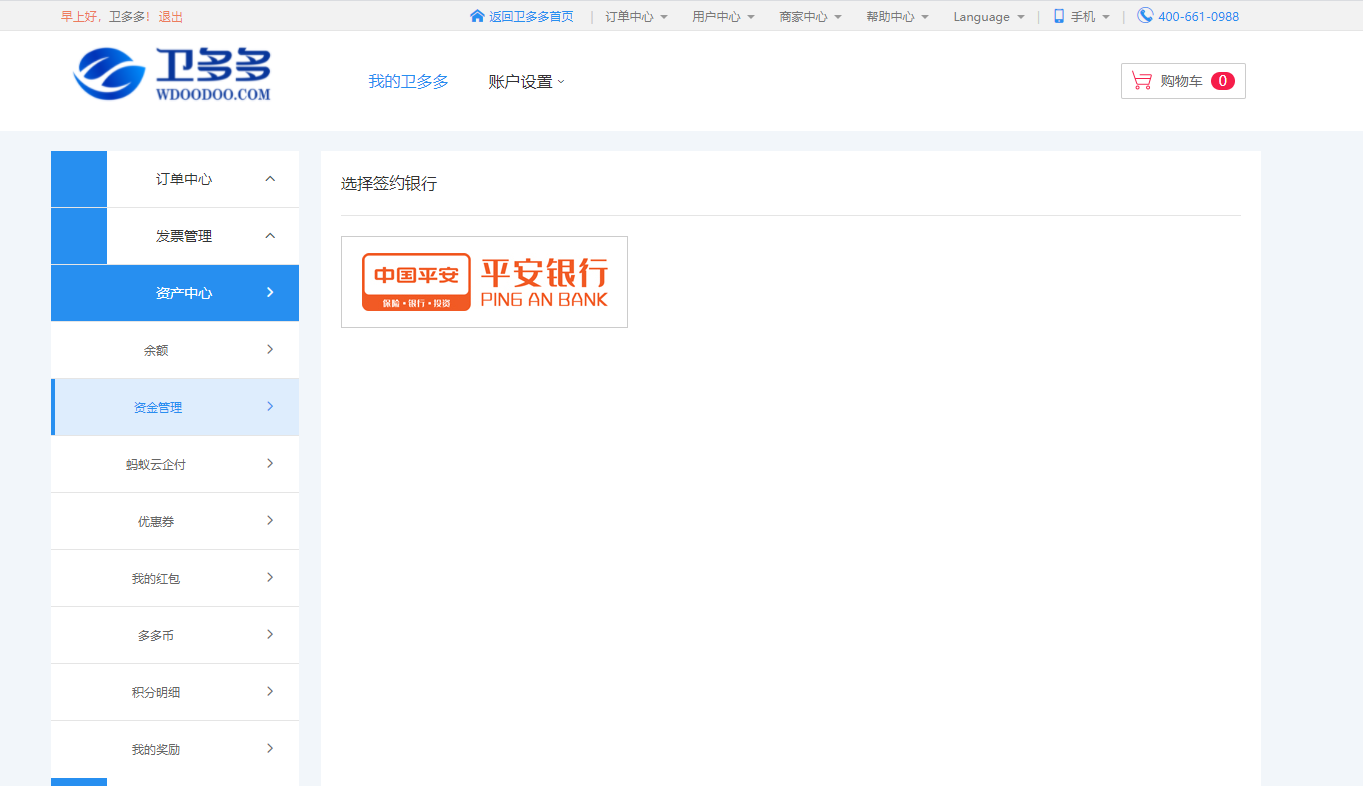The width and height of the screenshot is (1363, 786).
Task: Open the 多多币 sidebar item
Action: pyautogui.click(x=175, y=635)
